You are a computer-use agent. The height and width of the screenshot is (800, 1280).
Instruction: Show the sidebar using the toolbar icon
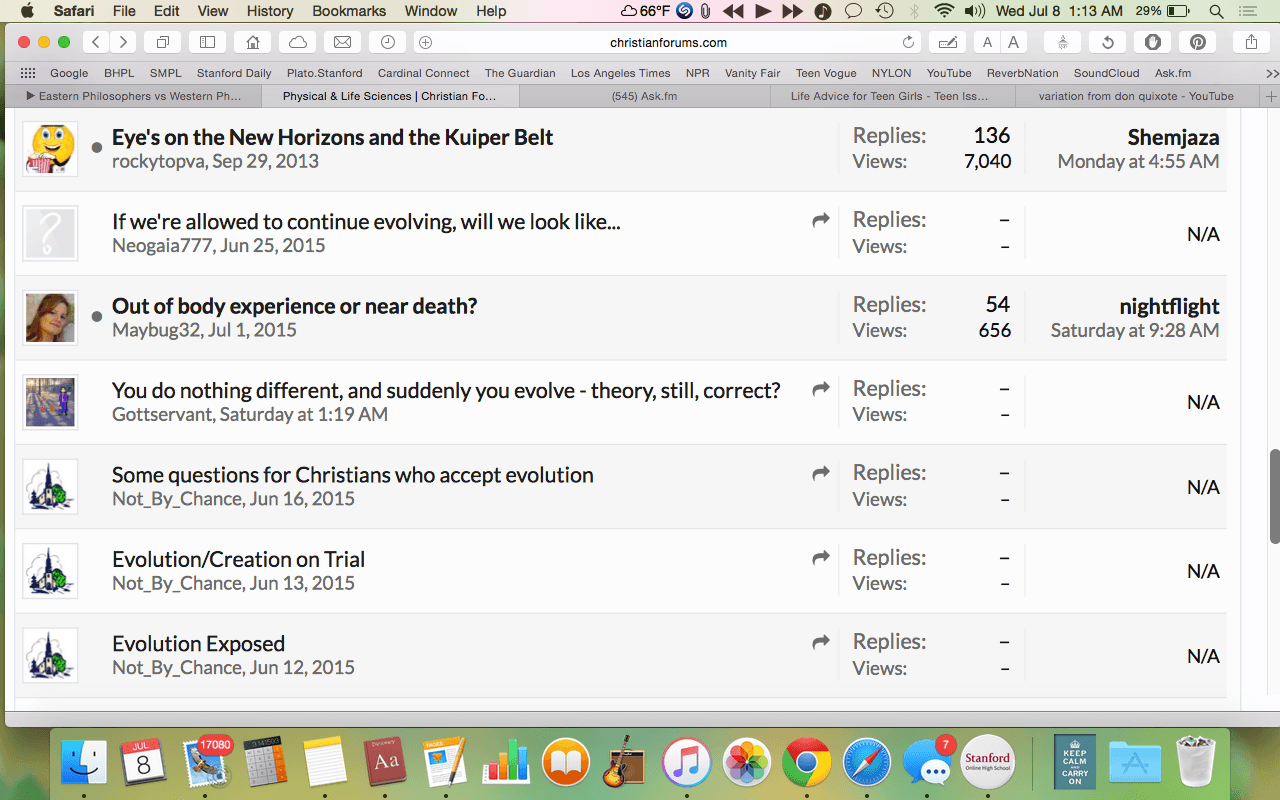pyautogui.click(x=208, y=42)
